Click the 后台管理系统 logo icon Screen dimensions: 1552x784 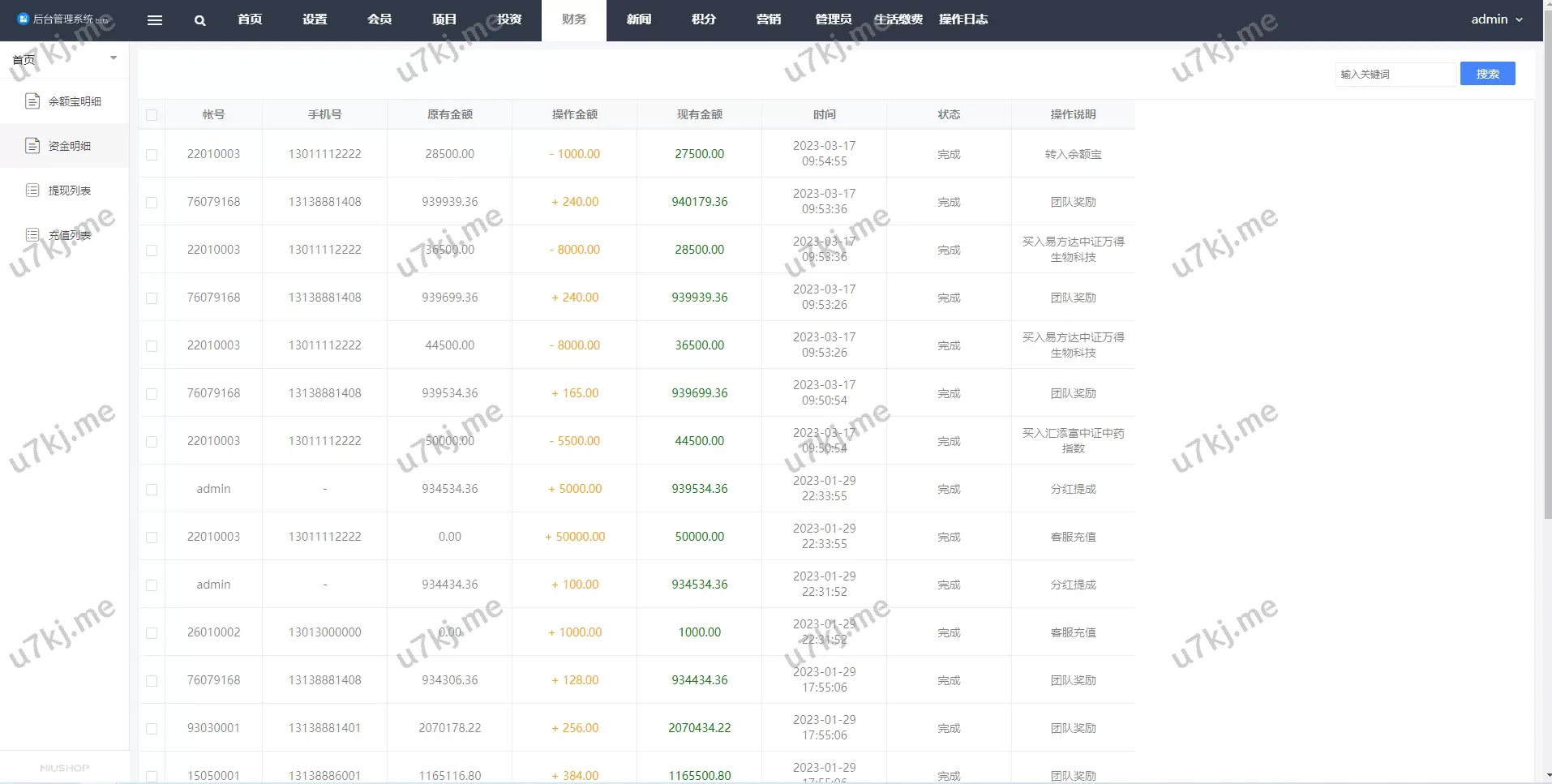[23, 19]
